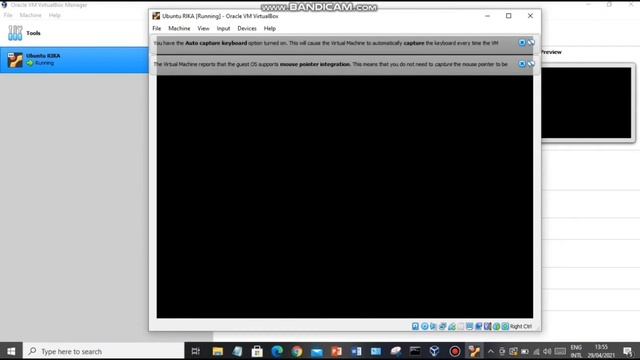Click the Preview thumbnail in the Manager window
Viewport: 640px width, 360px height.
tap(587, 103)
